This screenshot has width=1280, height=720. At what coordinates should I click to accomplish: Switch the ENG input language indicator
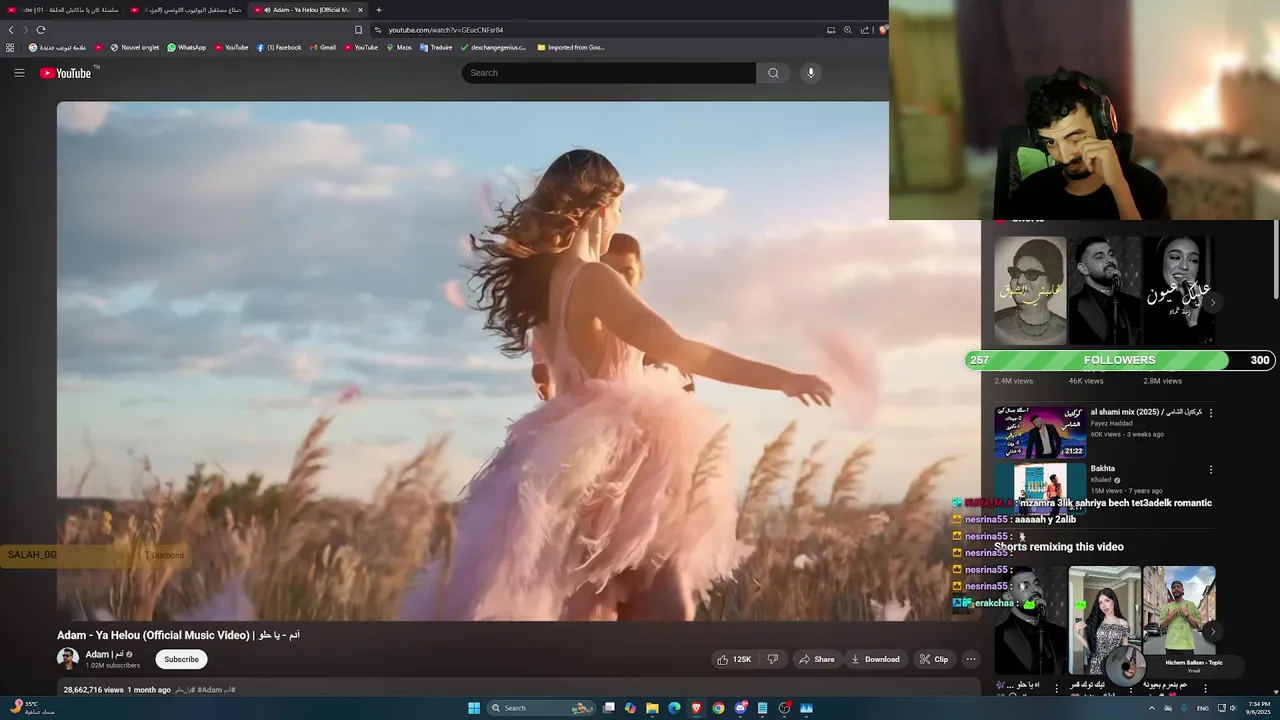click(1203, 708)
